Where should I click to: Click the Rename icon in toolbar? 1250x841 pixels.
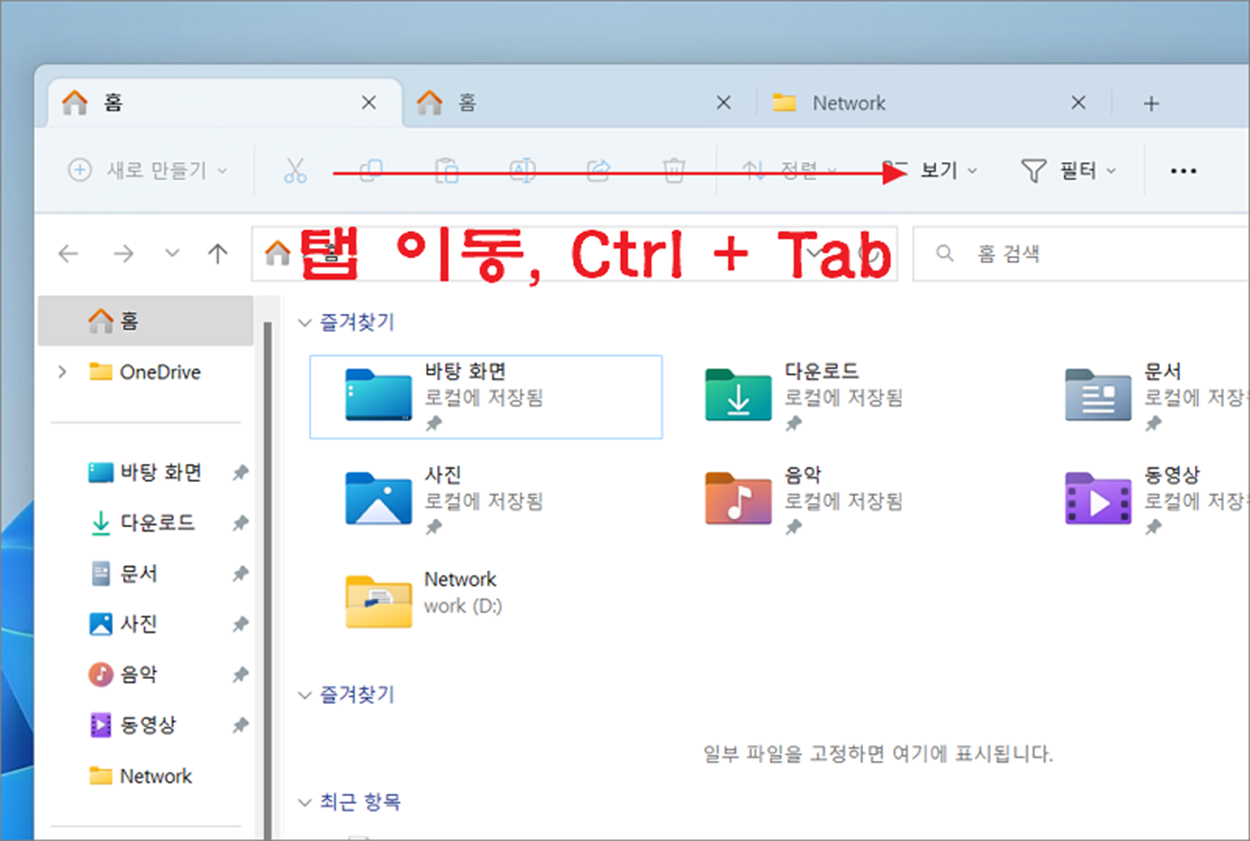tap(523, 171)
